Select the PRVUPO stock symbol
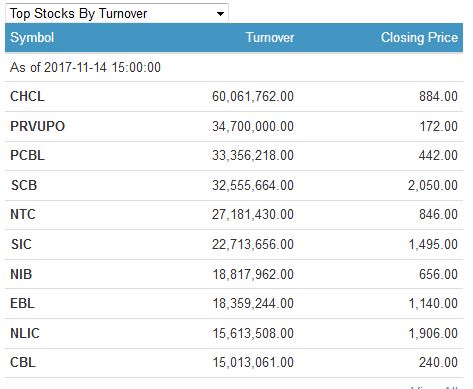Screen dimensions: 473x389 [x=38, y=126]
